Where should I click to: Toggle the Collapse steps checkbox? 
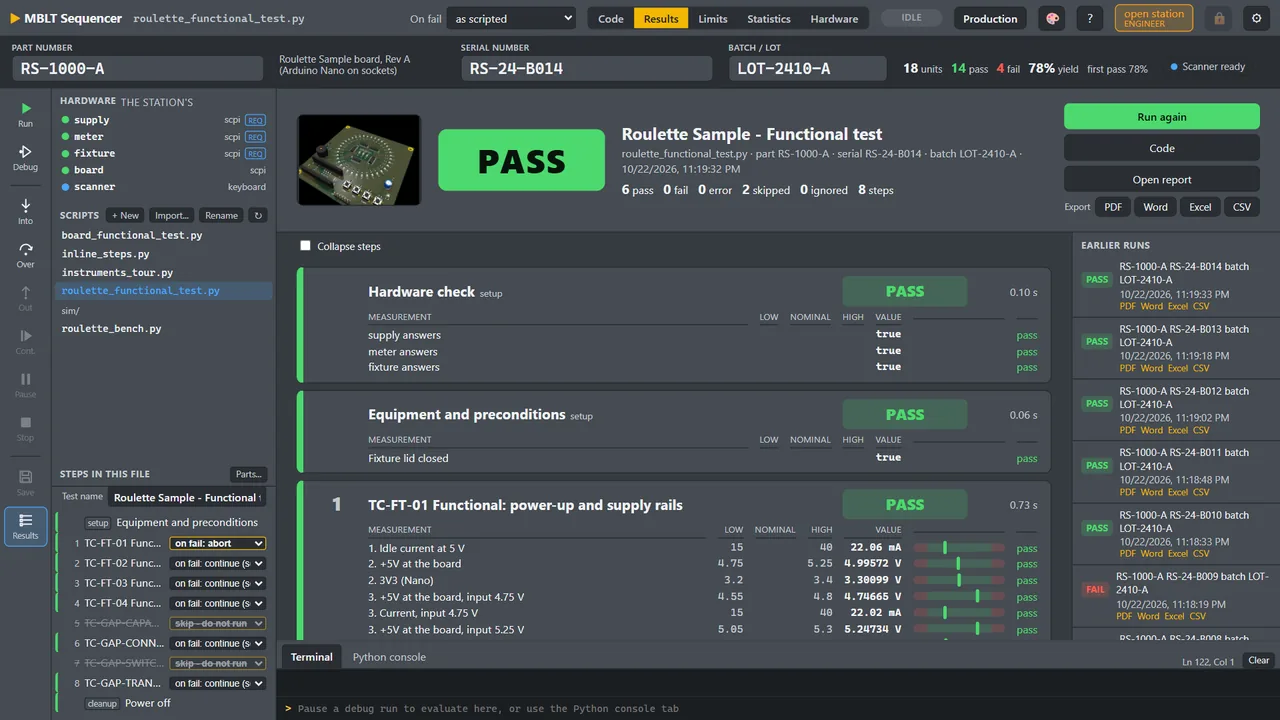[x=306, y=246]
